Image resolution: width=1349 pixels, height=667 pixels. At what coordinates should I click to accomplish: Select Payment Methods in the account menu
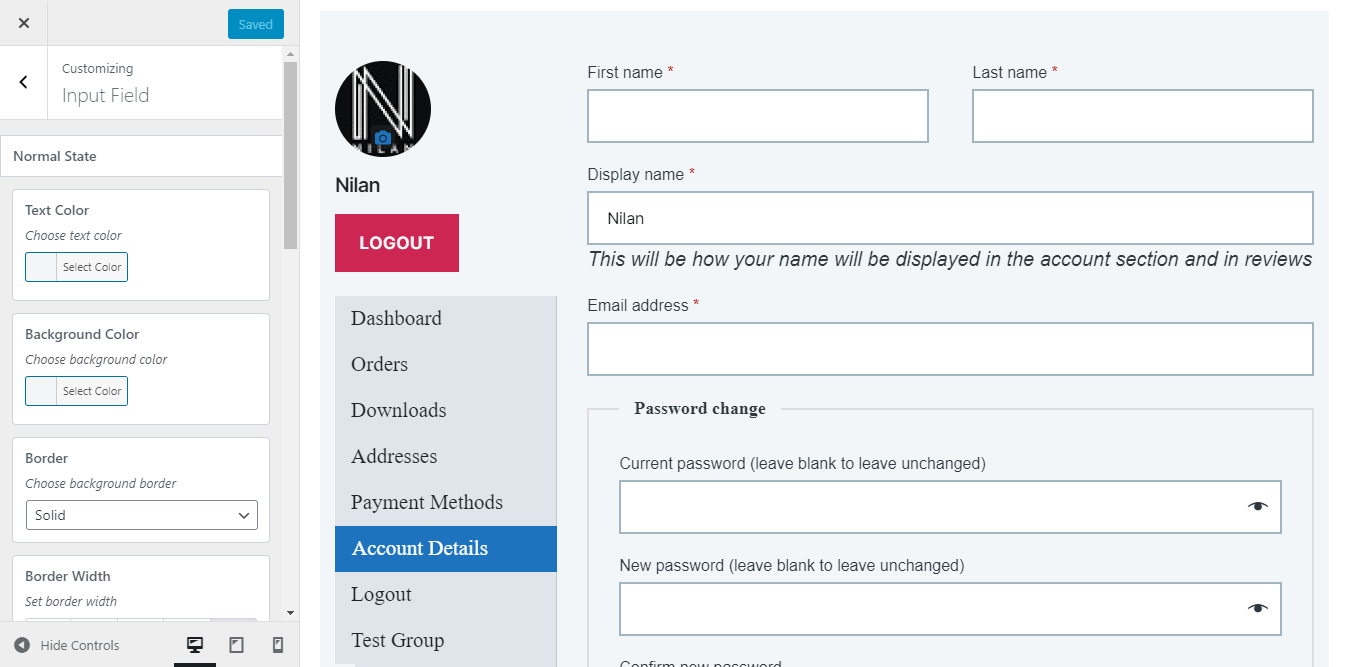point(426,502)
